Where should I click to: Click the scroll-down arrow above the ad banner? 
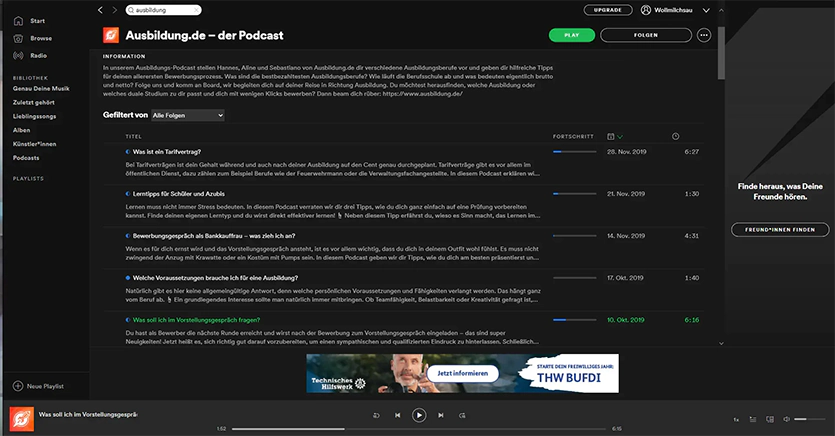click(721, 343)
